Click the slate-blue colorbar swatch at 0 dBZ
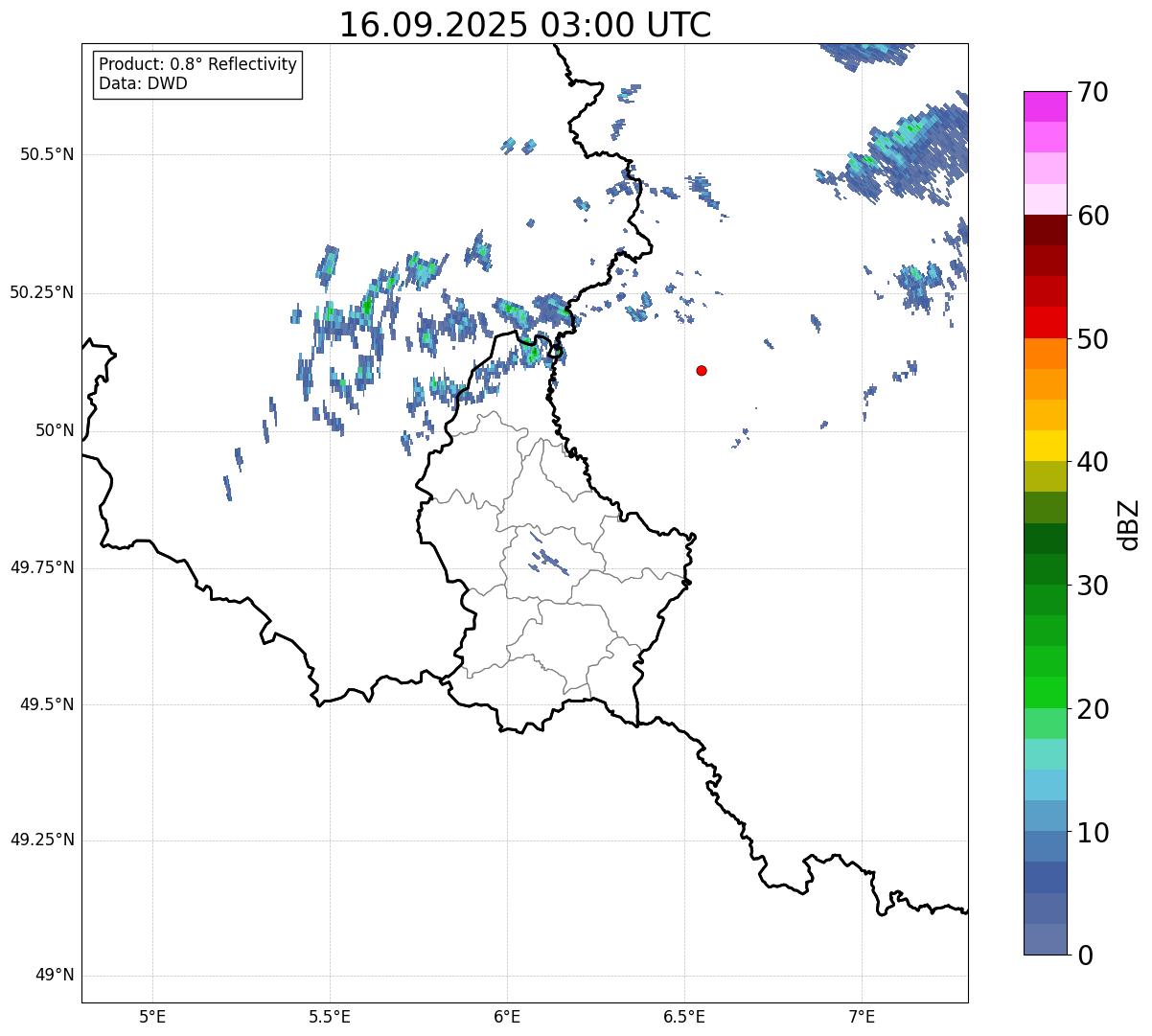This screenshot has height=1036, width=1152. [x=1046, y=939]
